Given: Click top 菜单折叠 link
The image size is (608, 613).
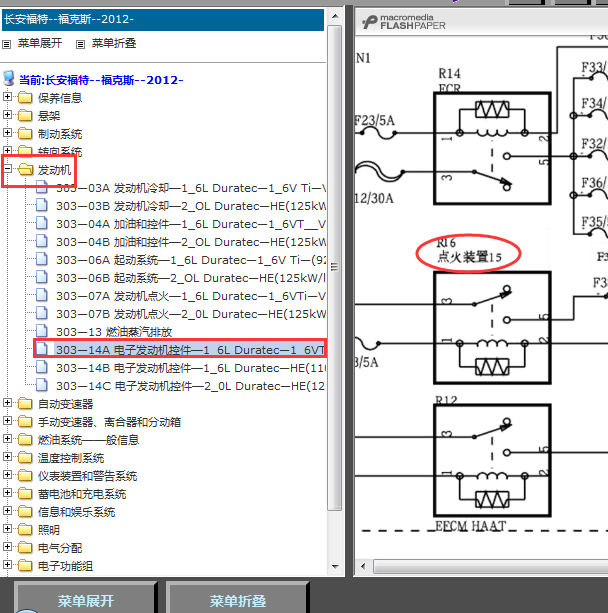Looking at the screenshot, I should click(114, 43).
